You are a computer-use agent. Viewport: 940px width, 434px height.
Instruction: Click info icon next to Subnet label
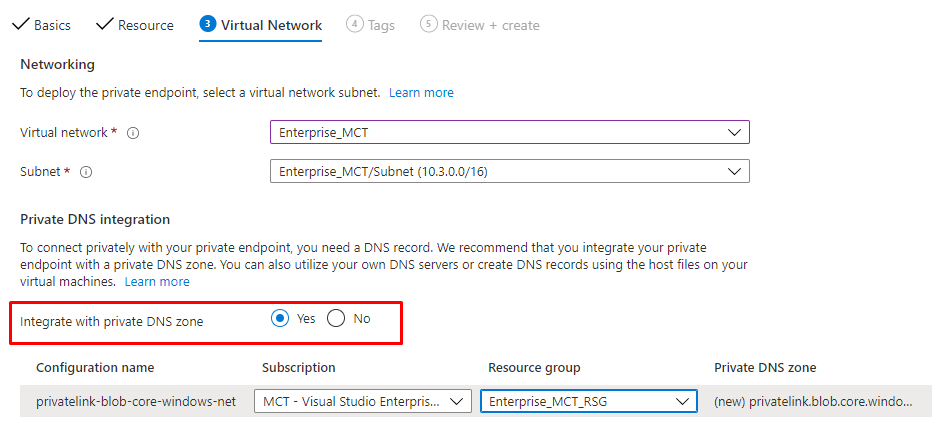(x=86, y=172)
